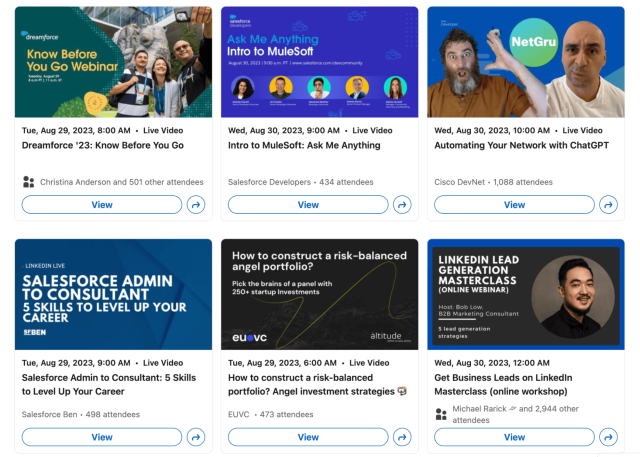View the Intro to MuleSoft event
This screenshot has height=457, width=640.
click(308, 205)
